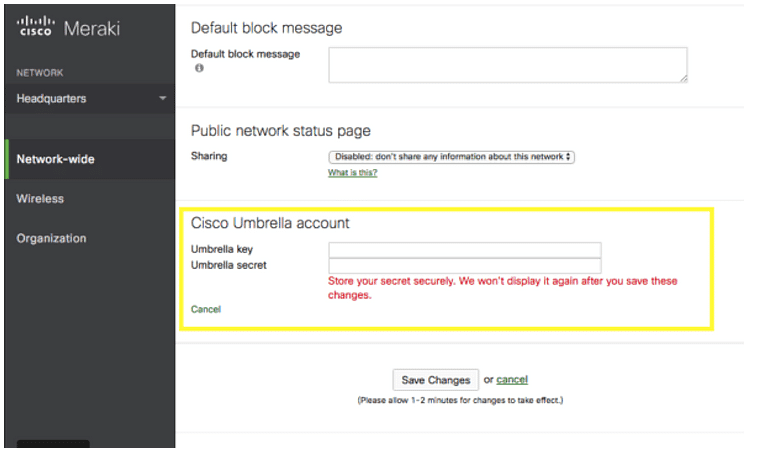The image size is (760, 453).
Task: Click into the Umbrella key field
Action: tap(464, 250)
